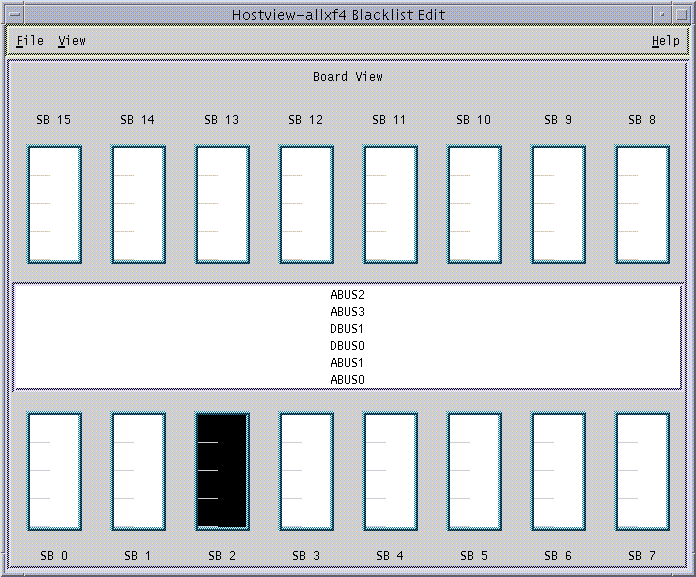Open the window menu button in title bar
This screenshot has height=577, width=696.
15,14
